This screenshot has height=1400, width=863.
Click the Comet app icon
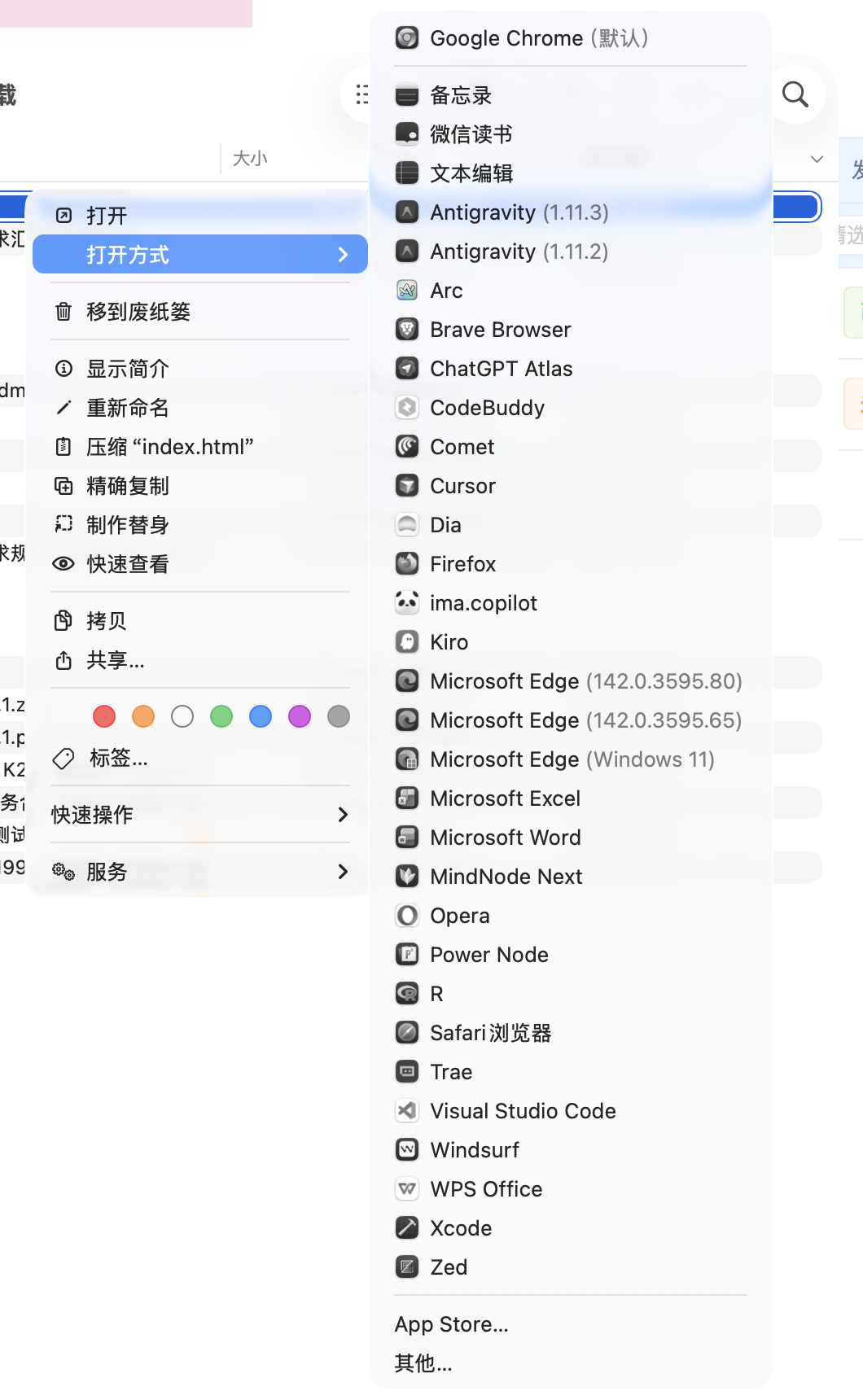(407, 446)
